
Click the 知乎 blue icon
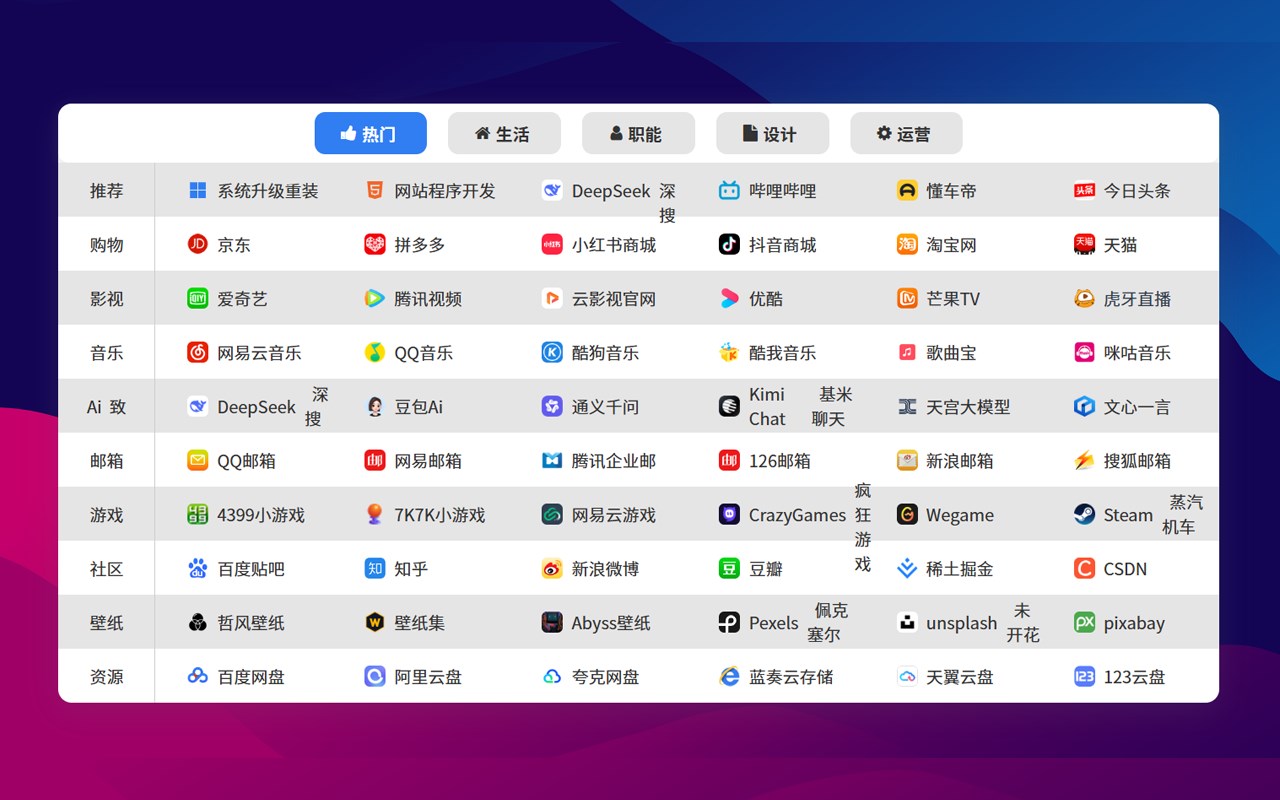(375, 568)
